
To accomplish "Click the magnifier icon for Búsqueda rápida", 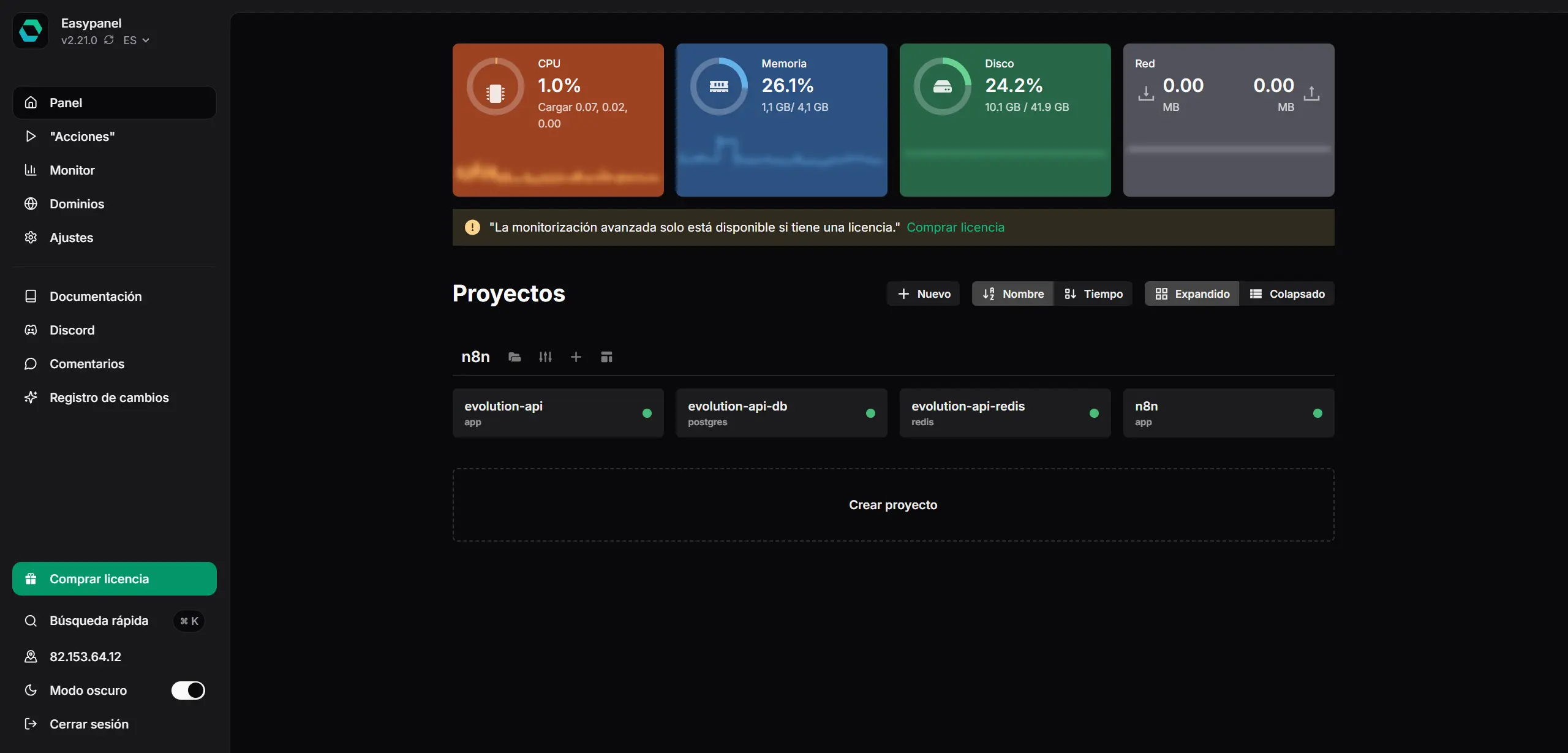I will [31, 621].
